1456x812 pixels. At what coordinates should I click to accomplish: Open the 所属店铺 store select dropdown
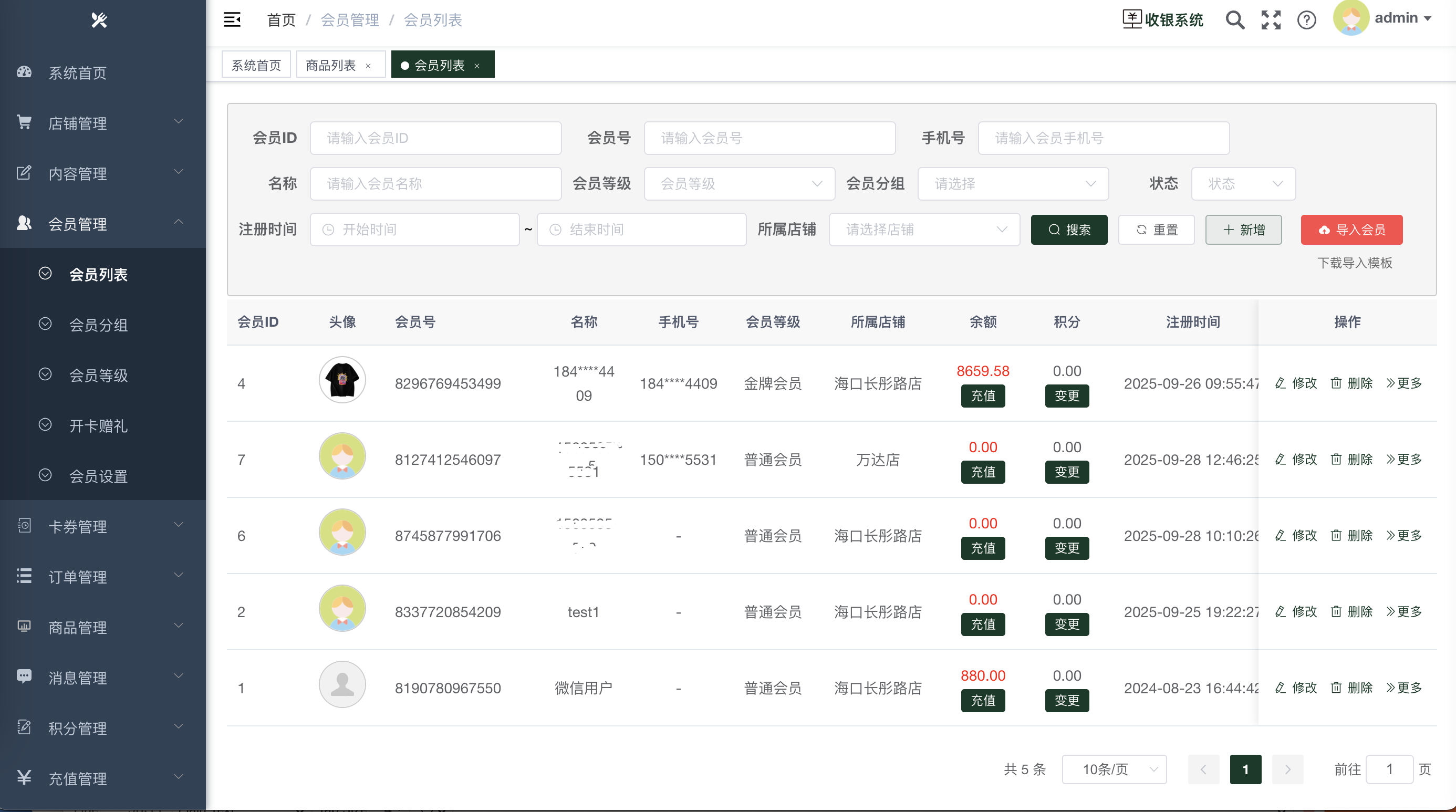(924, 230)
